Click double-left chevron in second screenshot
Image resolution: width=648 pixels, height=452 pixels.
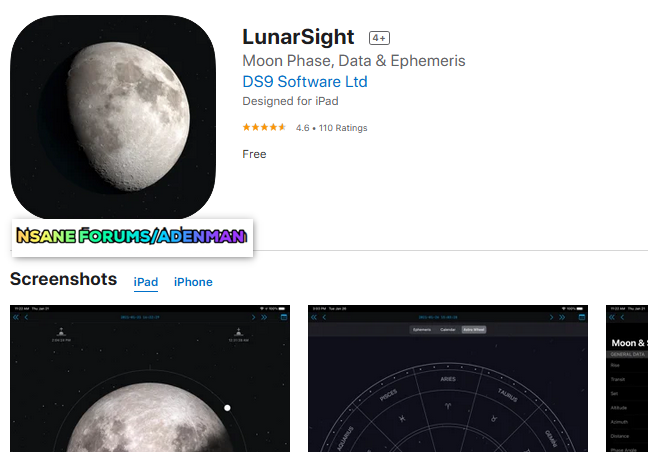pos(314,317)
